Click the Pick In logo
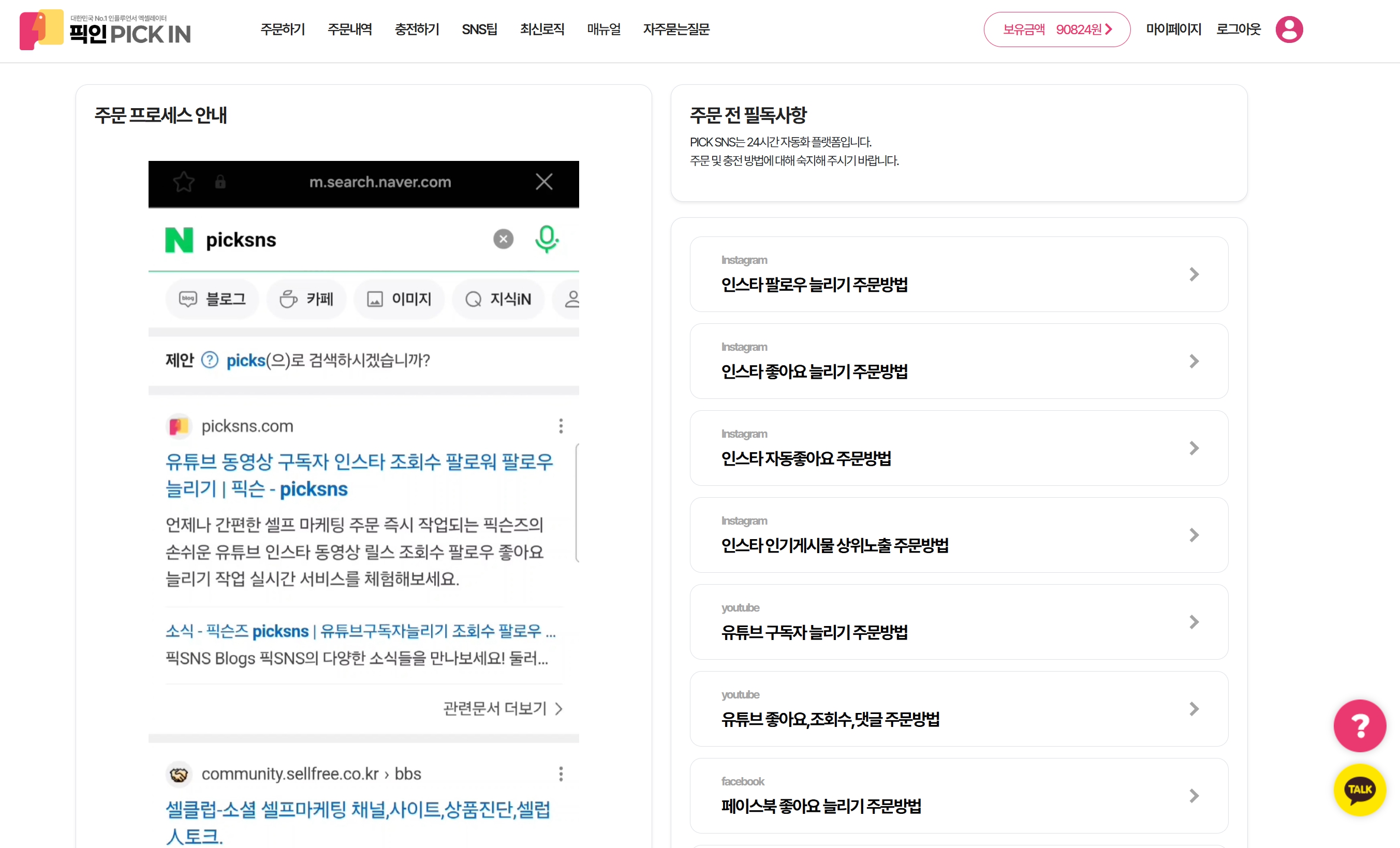 (x=106, y=29)
